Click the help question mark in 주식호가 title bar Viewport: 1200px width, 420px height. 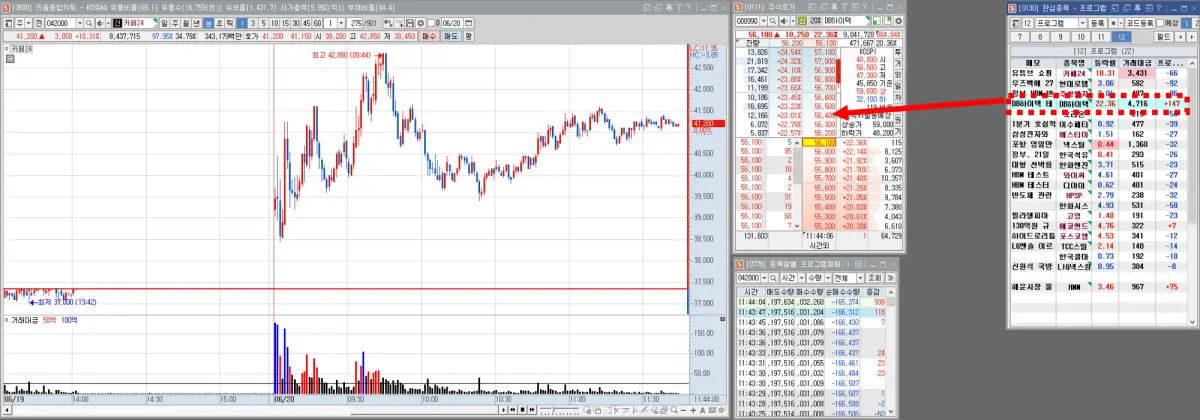click(x=865, y=7)
